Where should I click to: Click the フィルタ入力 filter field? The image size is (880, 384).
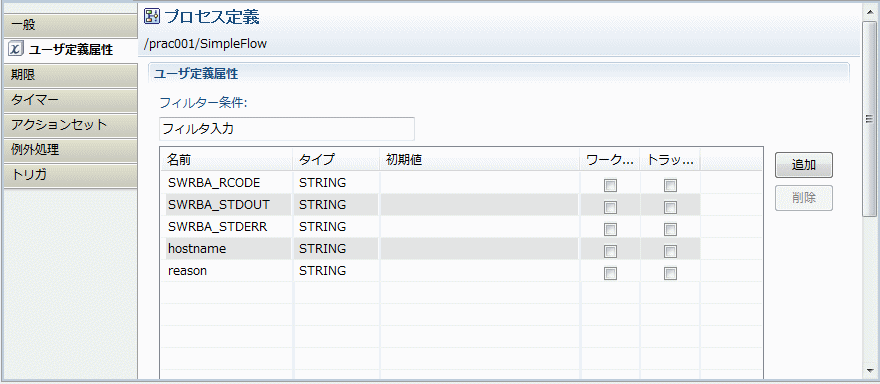click(287, 129)
